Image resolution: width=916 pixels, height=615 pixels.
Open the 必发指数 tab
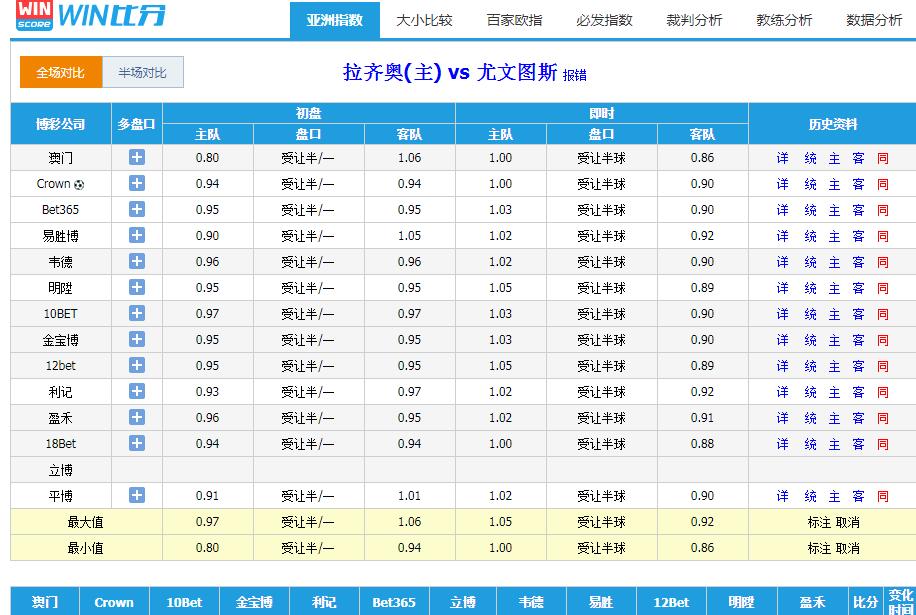(x=604, y=20)
